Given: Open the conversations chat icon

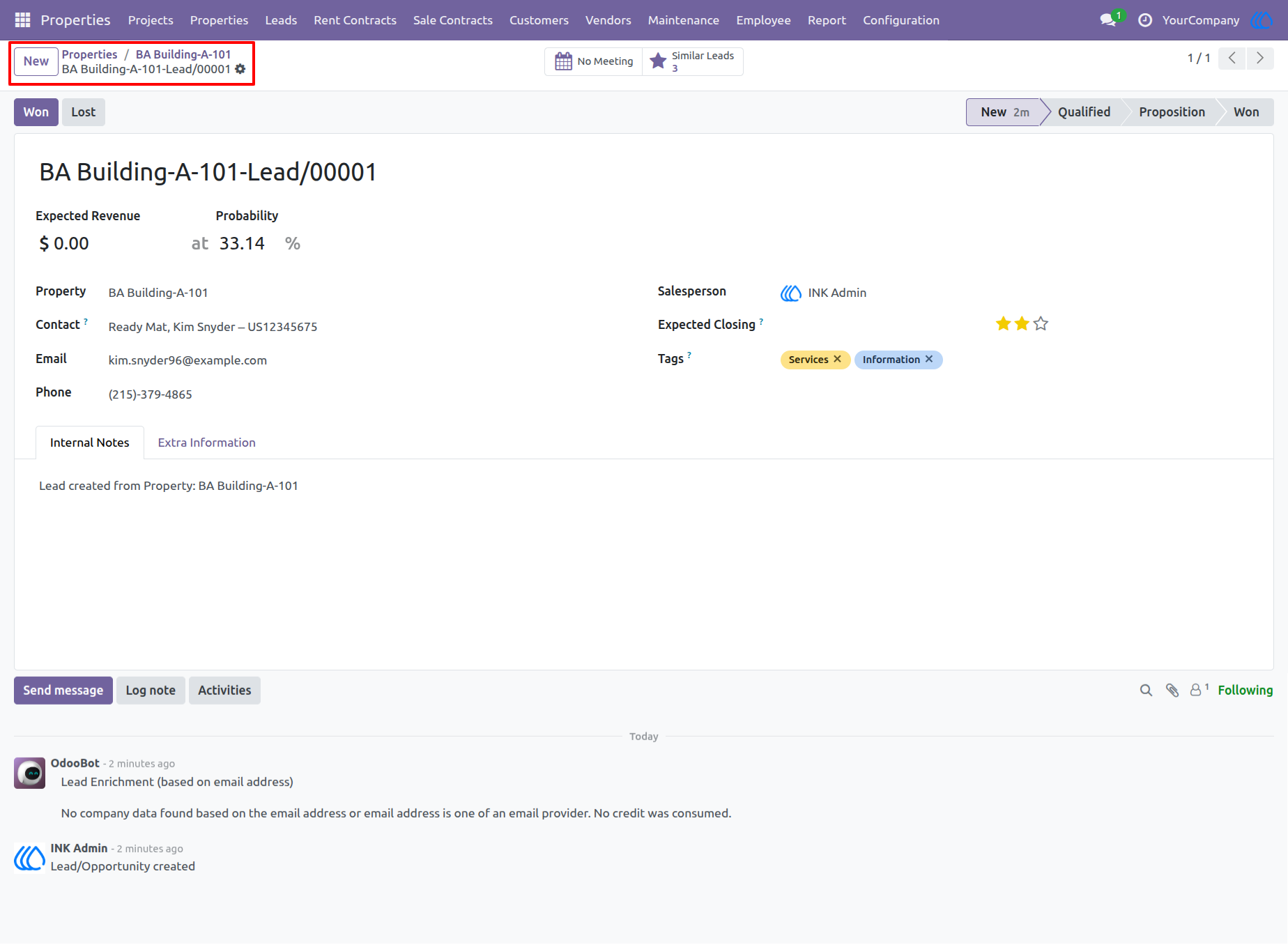Looking at the screenshot, I should [x=1108, y=20].
